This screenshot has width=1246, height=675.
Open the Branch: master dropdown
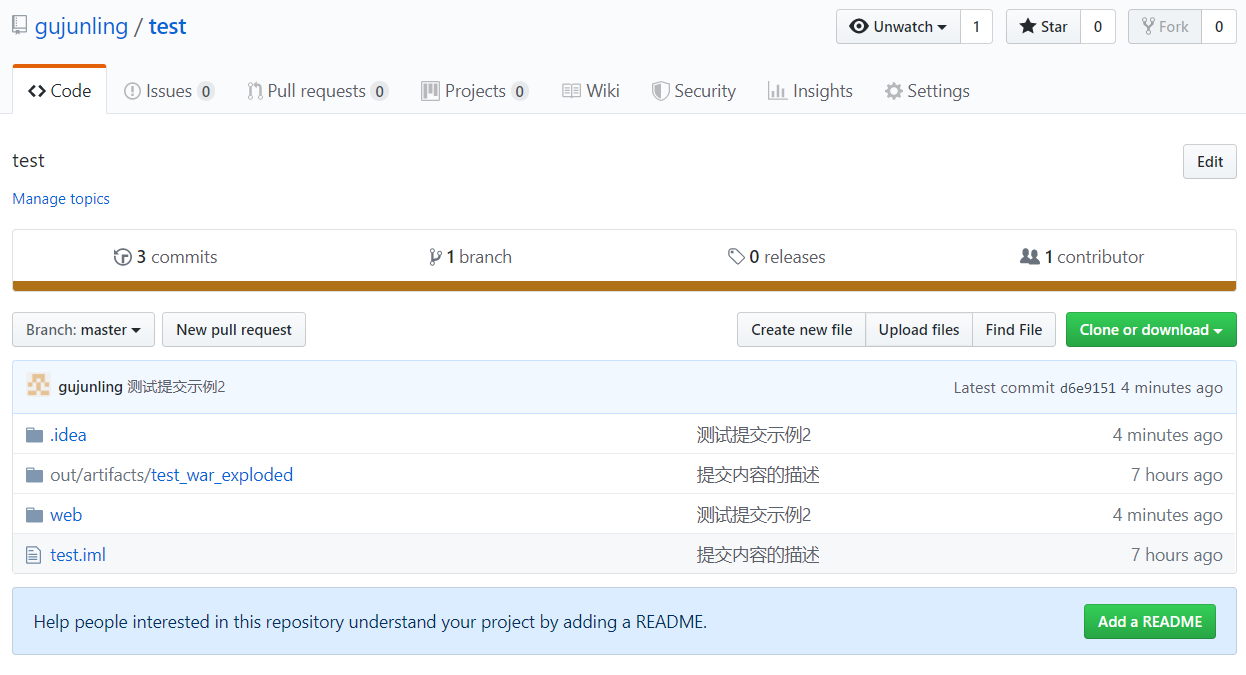tap(83, 330)
